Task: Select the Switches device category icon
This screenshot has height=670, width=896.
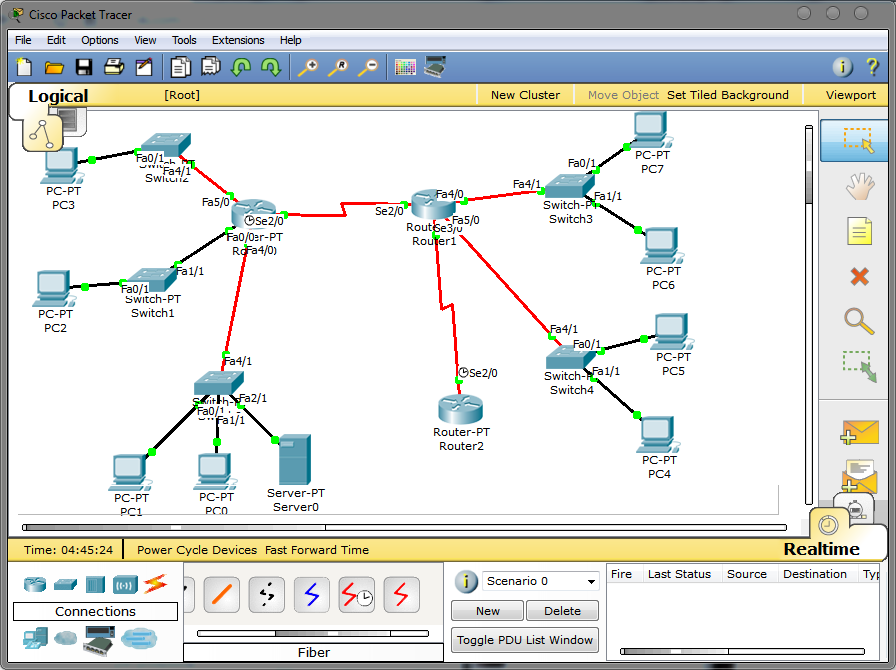Action: (65, 584)
